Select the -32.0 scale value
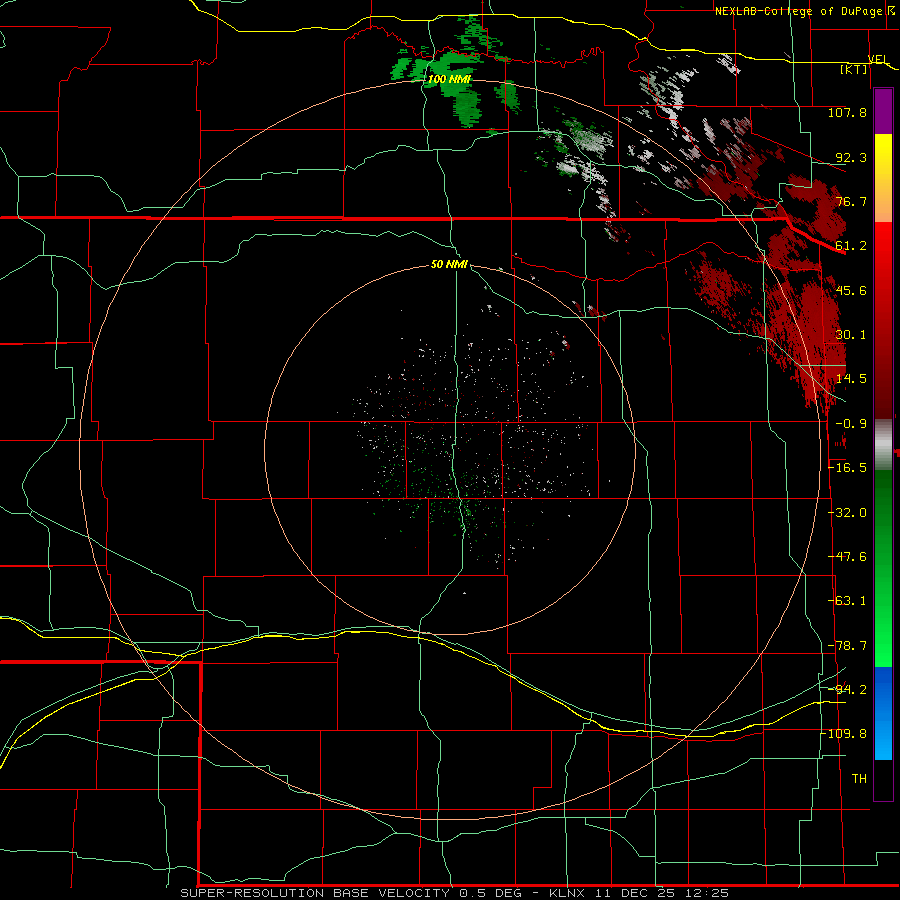 pos(847,513)
